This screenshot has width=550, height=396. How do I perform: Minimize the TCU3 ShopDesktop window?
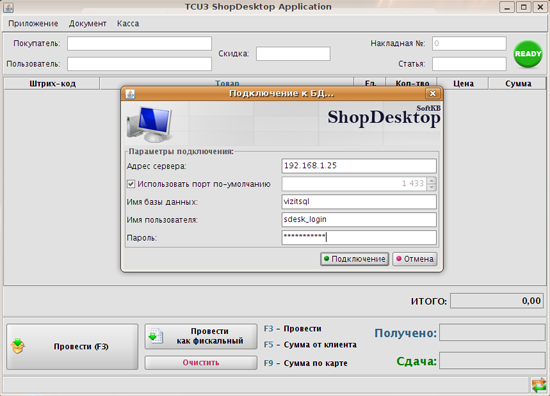[507, 7]
